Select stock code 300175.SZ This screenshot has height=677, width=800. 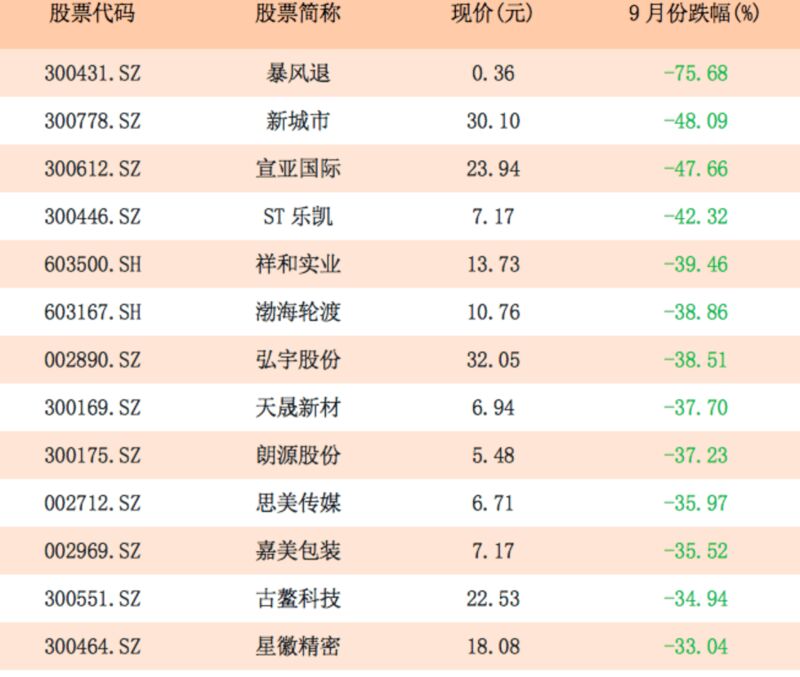pyautogui.click(x=92, y=456)
